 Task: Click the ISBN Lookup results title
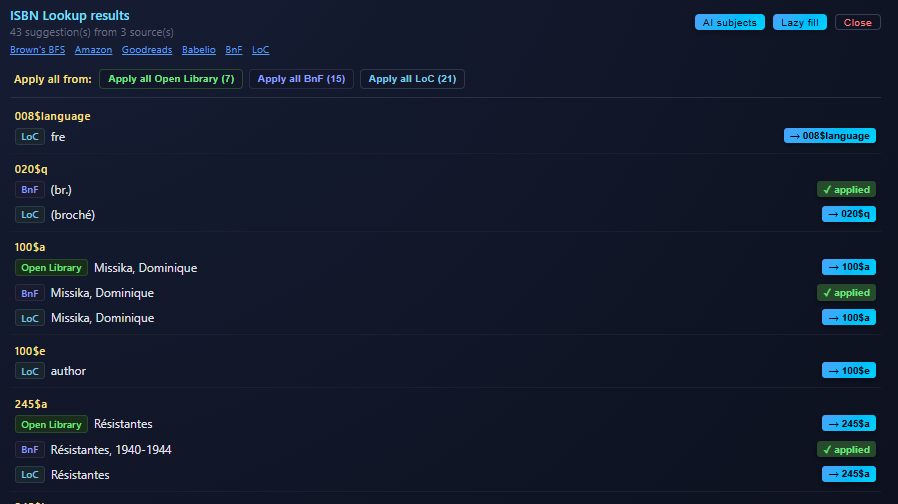coord(70,15)
